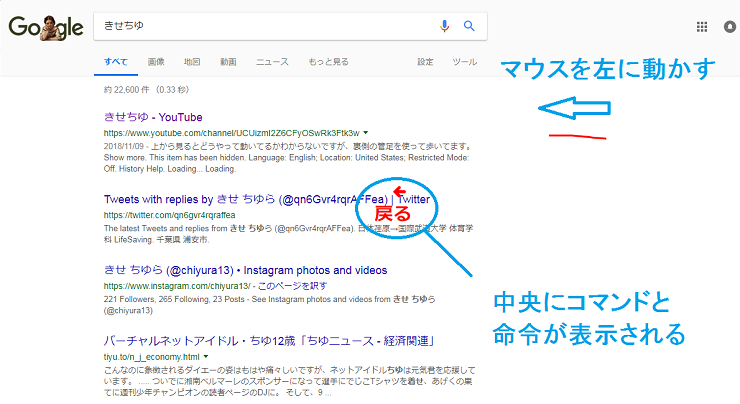Open the バーチャルネットアイドル・ちゆ12歳 result
Viewport: 740px width, 404px height.
coord(269,341)
